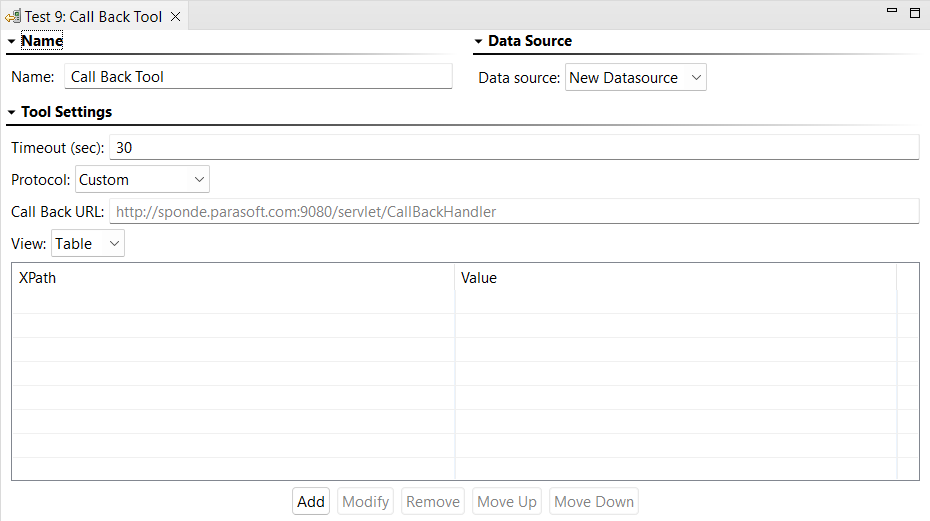Minimize the editor panel

tap(891, 11)
